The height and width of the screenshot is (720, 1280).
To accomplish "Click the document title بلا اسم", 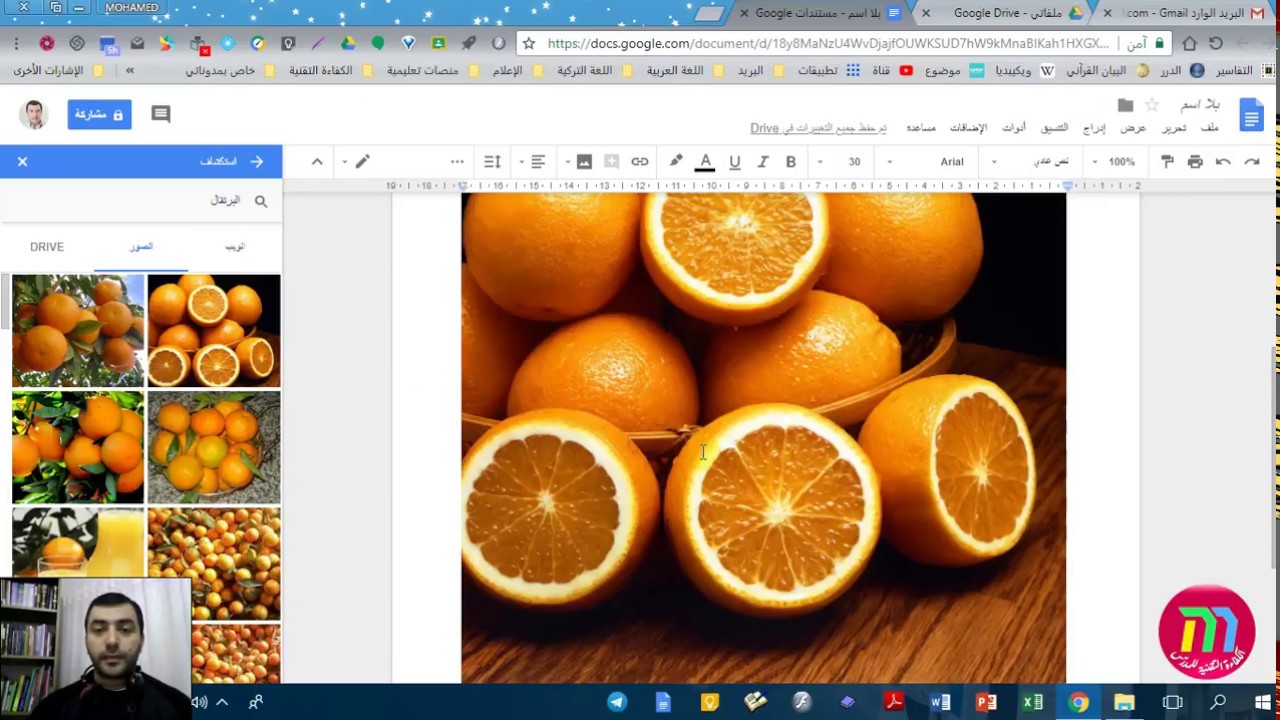I will coord(1200,105).
